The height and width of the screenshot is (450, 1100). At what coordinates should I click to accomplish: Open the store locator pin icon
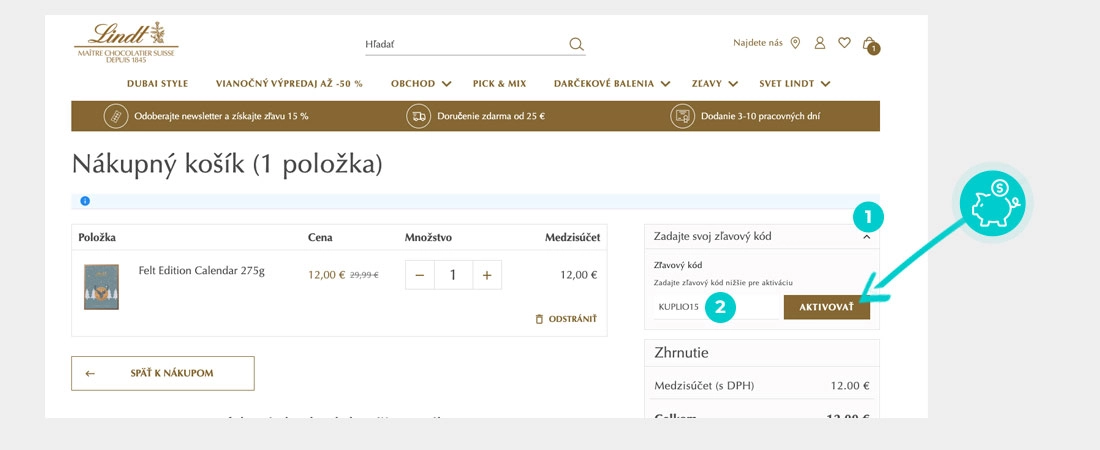795,43
